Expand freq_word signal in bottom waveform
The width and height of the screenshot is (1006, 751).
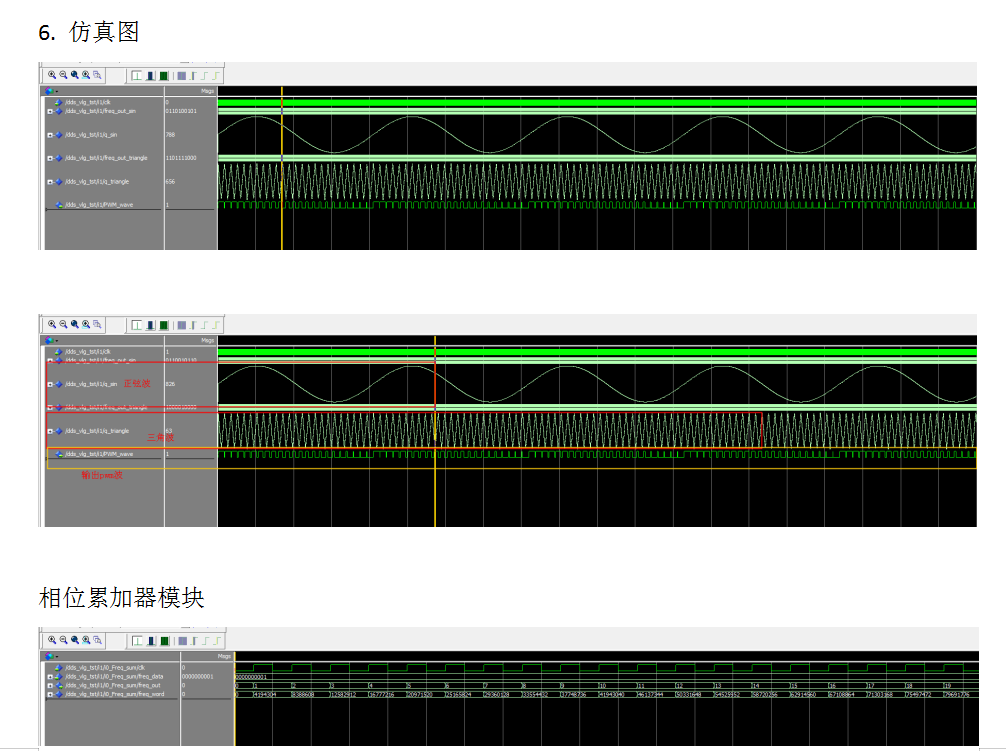coord(50,693)
